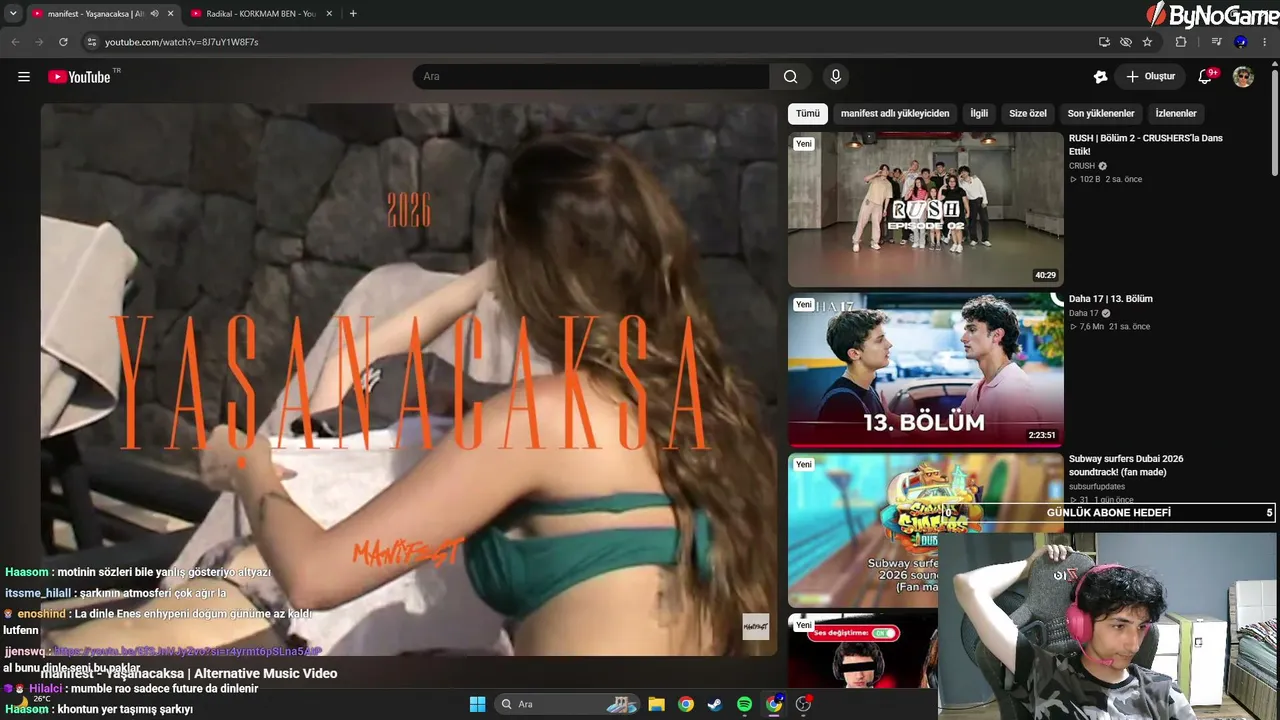
Task: Open the Daha 17 13. Bölüm thumbnail
Action: tap(926, 370)
